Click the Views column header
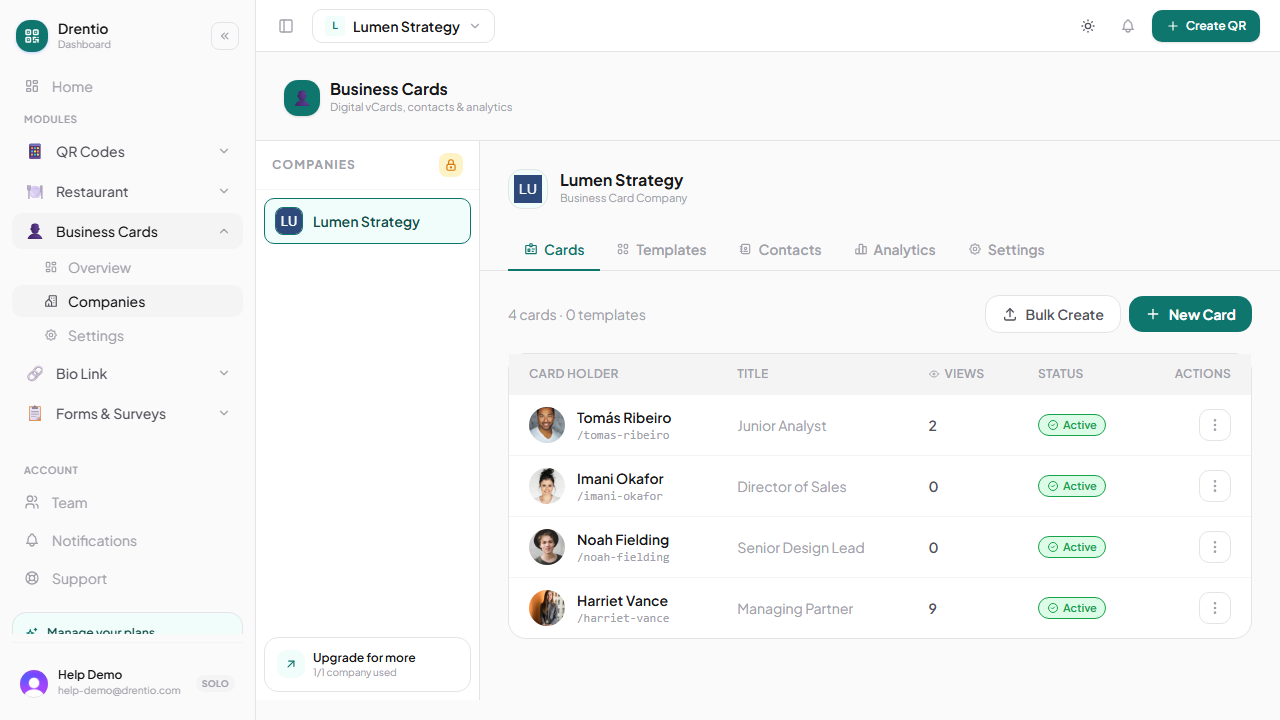Image resolution: width=1280 pixels, height=720 pixels. 956,374
